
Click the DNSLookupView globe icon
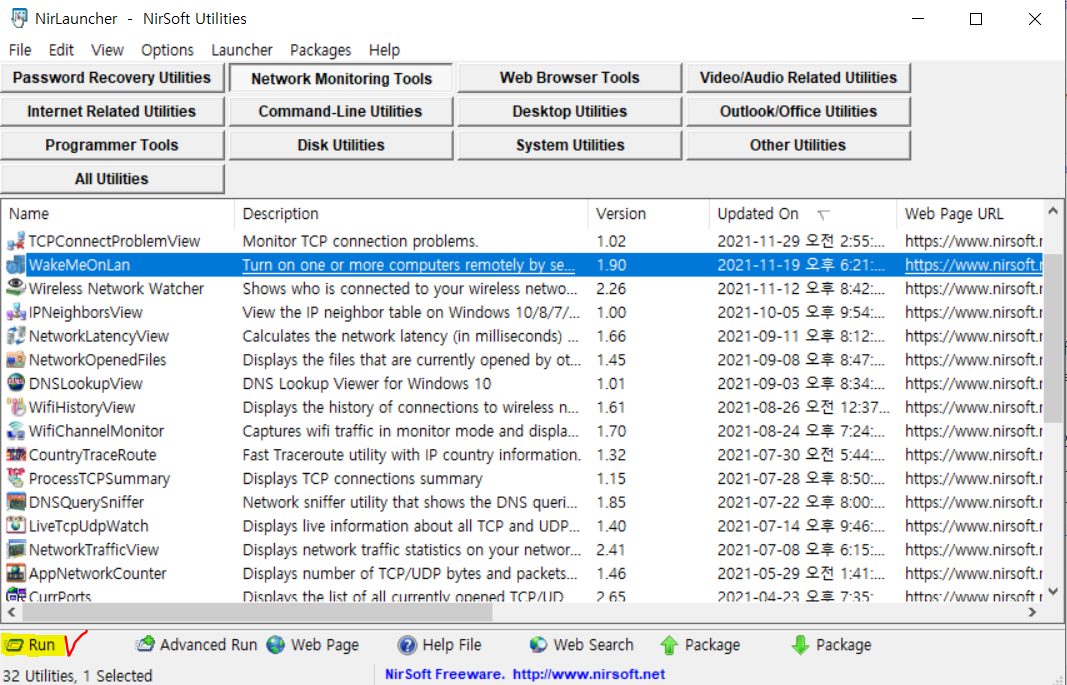[16, 384]
